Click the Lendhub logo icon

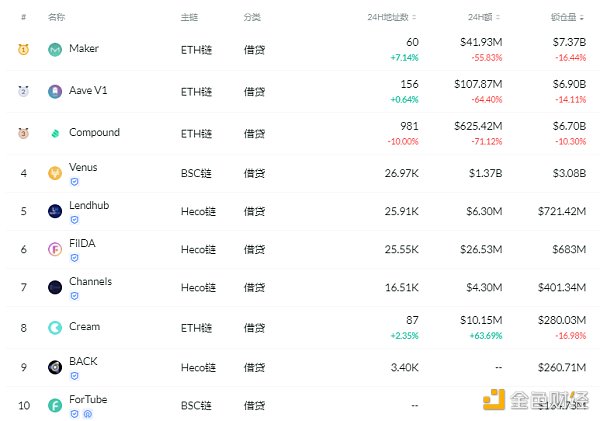pos(55,211)
